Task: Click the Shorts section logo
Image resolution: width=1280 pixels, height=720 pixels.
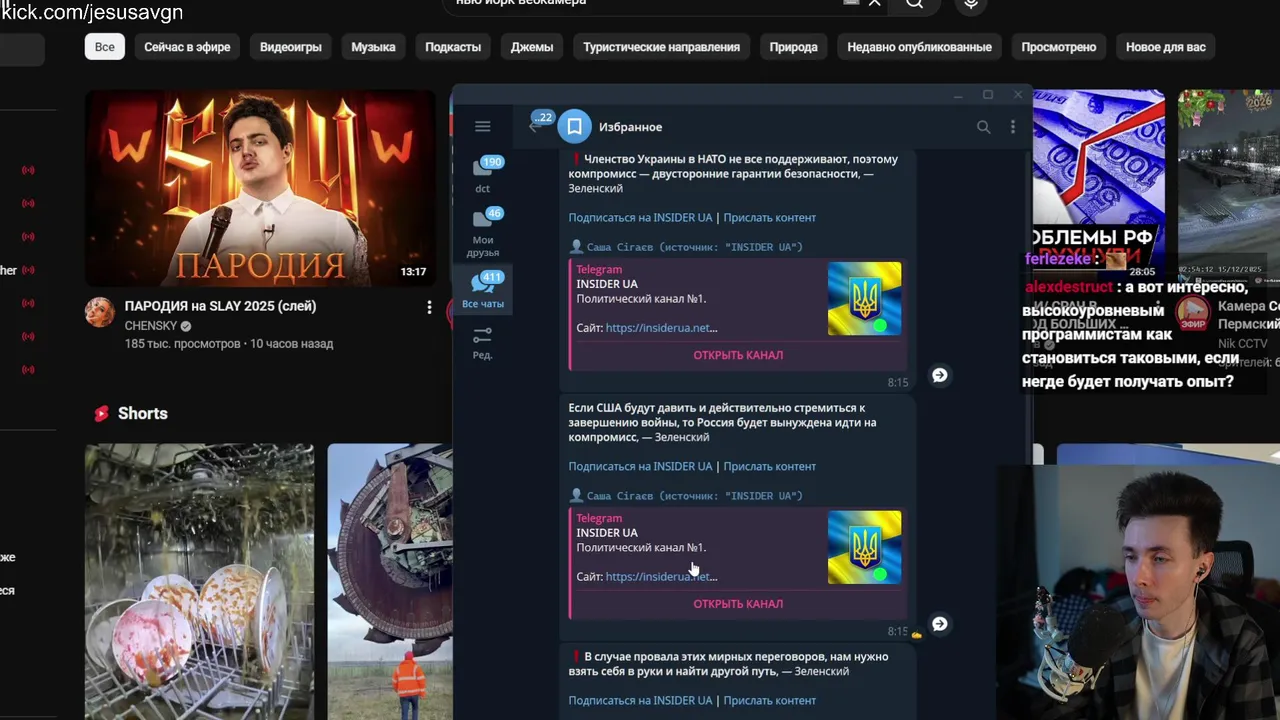Action: [101, 414]
